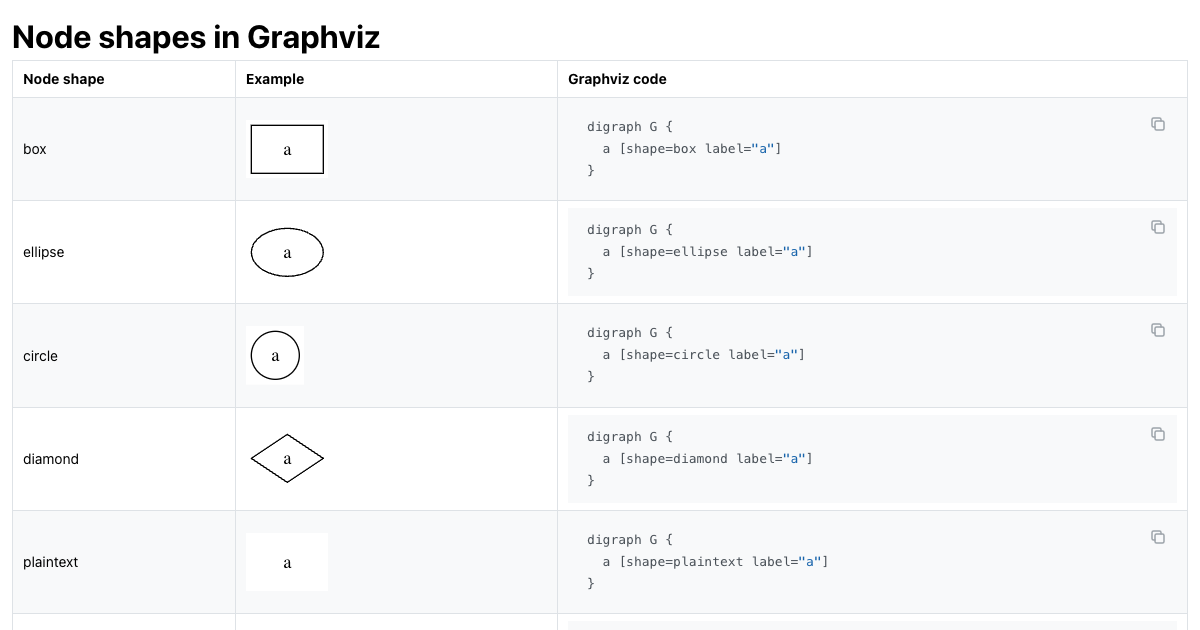Click the shape=box code line
The height and width of the screenshot is (630, 1200).
(691, 149)
